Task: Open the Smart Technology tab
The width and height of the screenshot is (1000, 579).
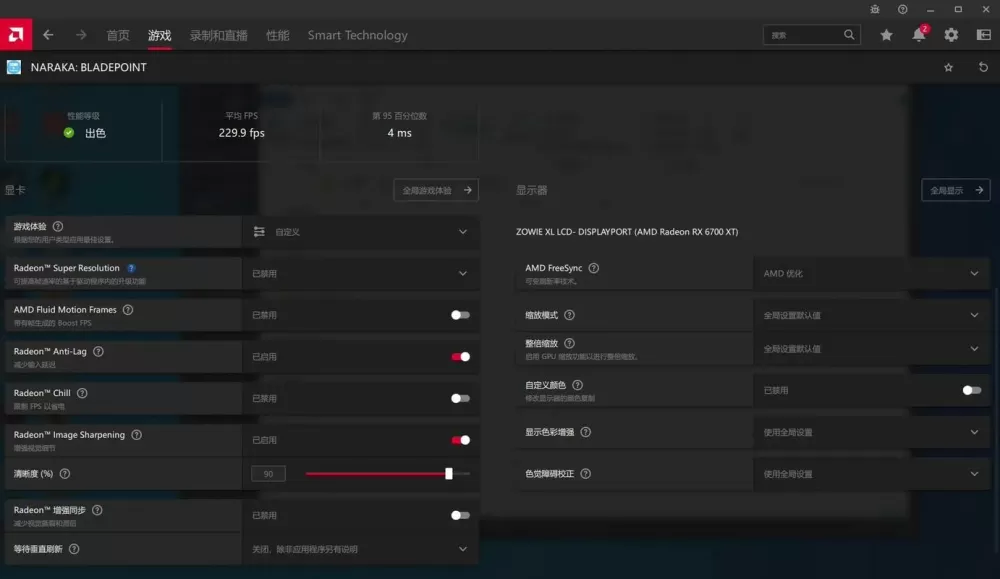Action: click(357, 36)
